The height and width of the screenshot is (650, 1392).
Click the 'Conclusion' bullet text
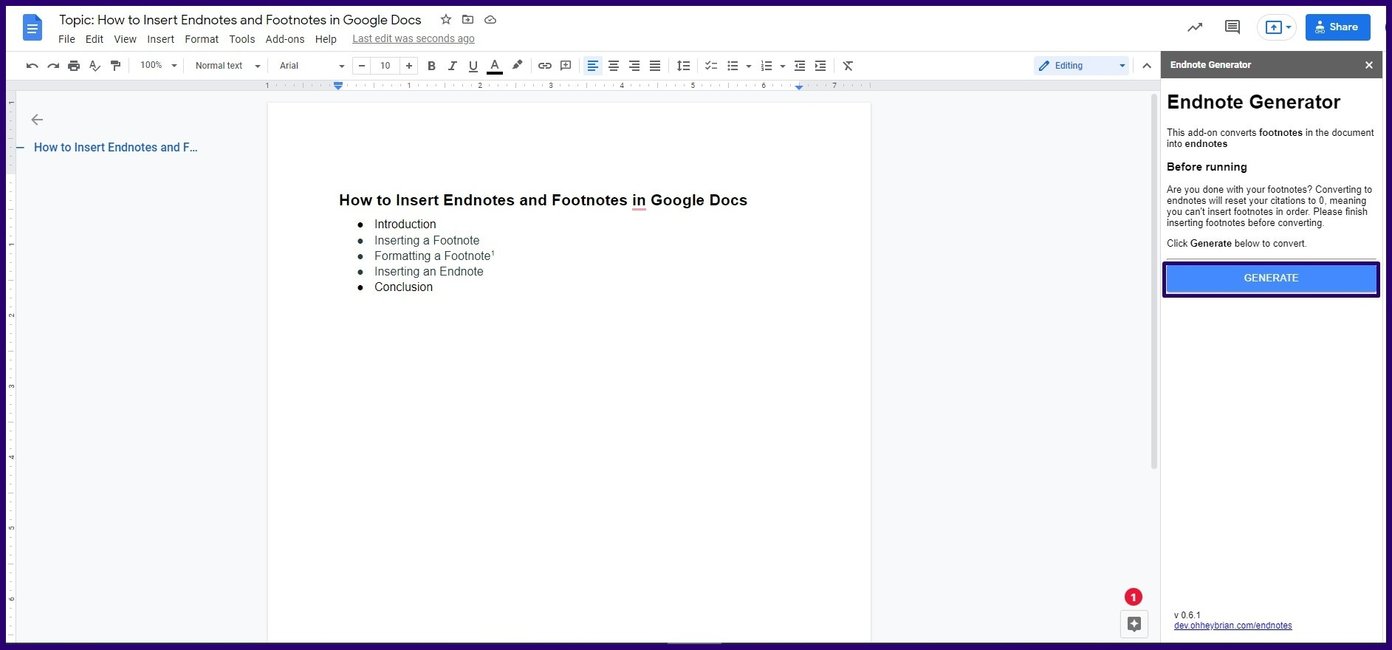(404, 287)
